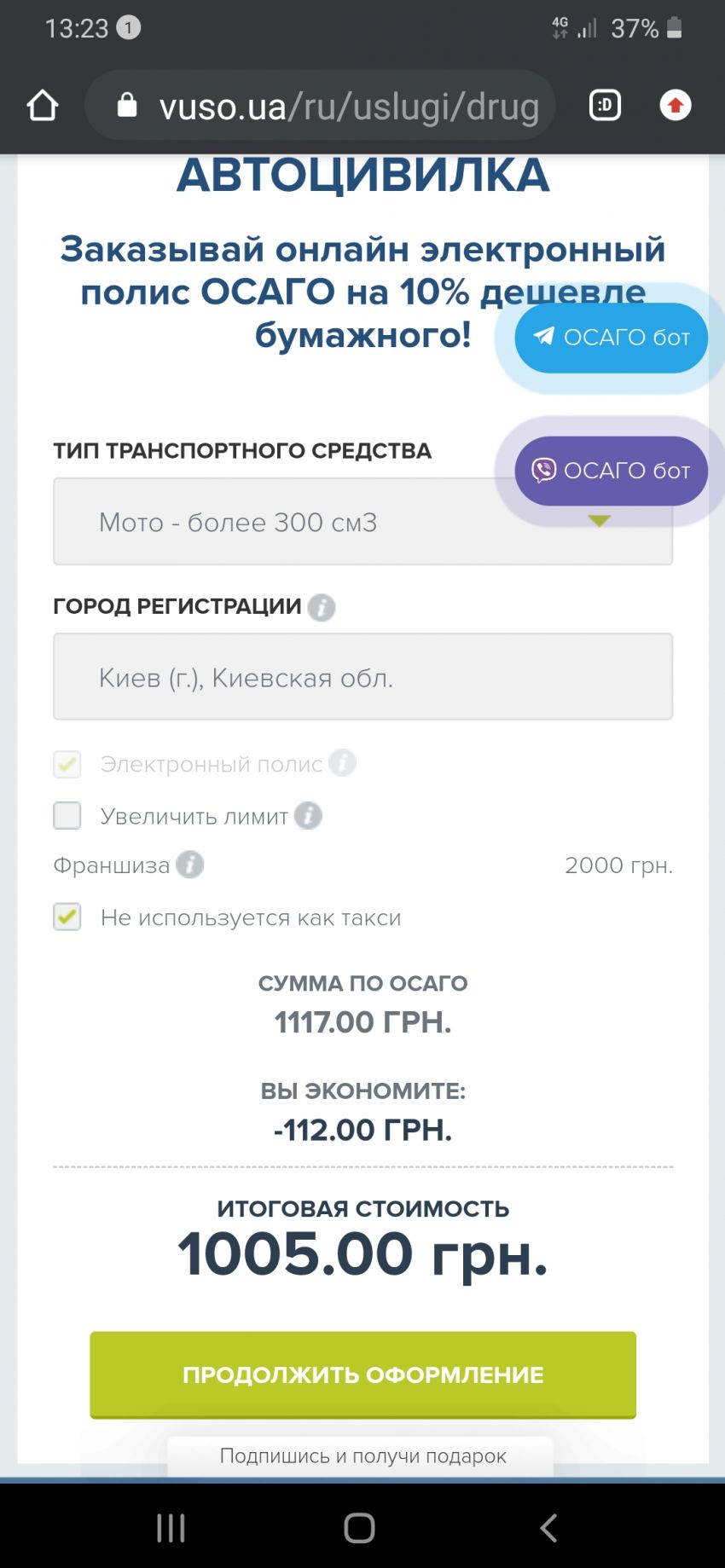Tap the padlock site security icon

click(x=127, y=105)
